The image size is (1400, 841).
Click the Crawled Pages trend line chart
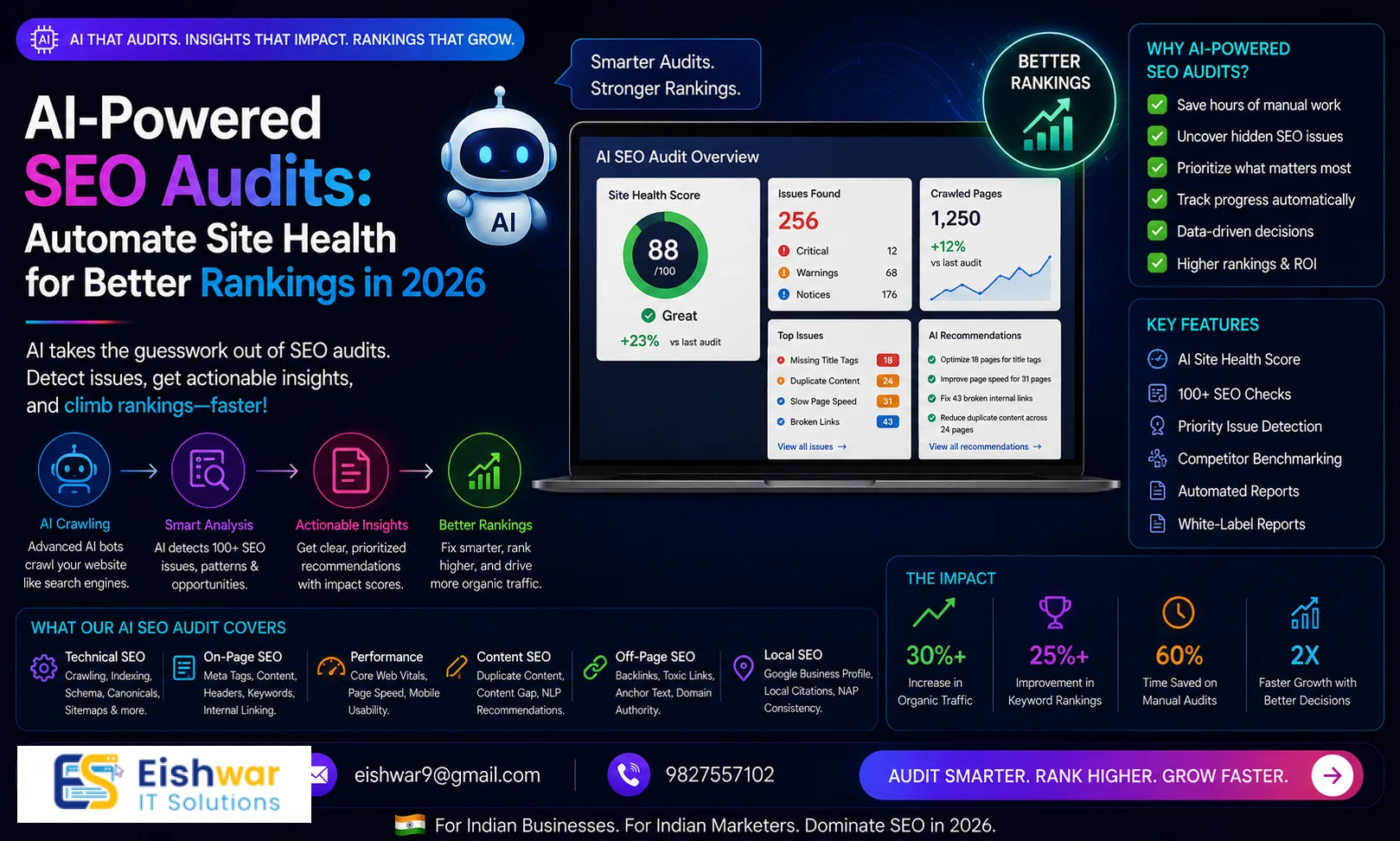point(991,279)
